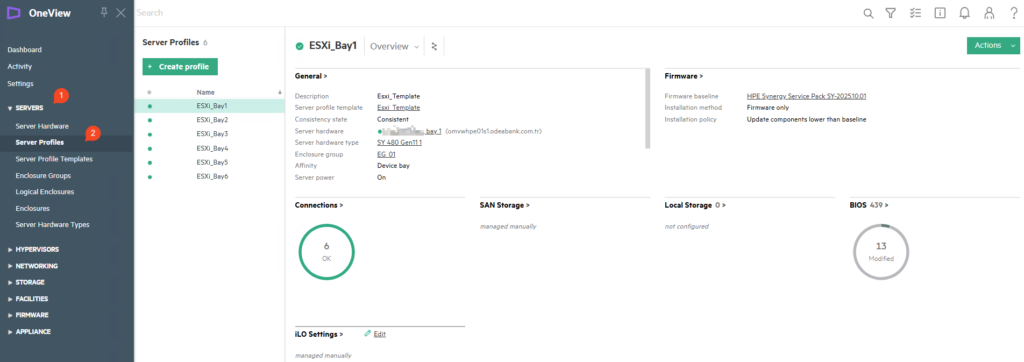Screen dimensions: 1024x362
Task: Expand the APPLIANCE section
Action: point(29,332)
